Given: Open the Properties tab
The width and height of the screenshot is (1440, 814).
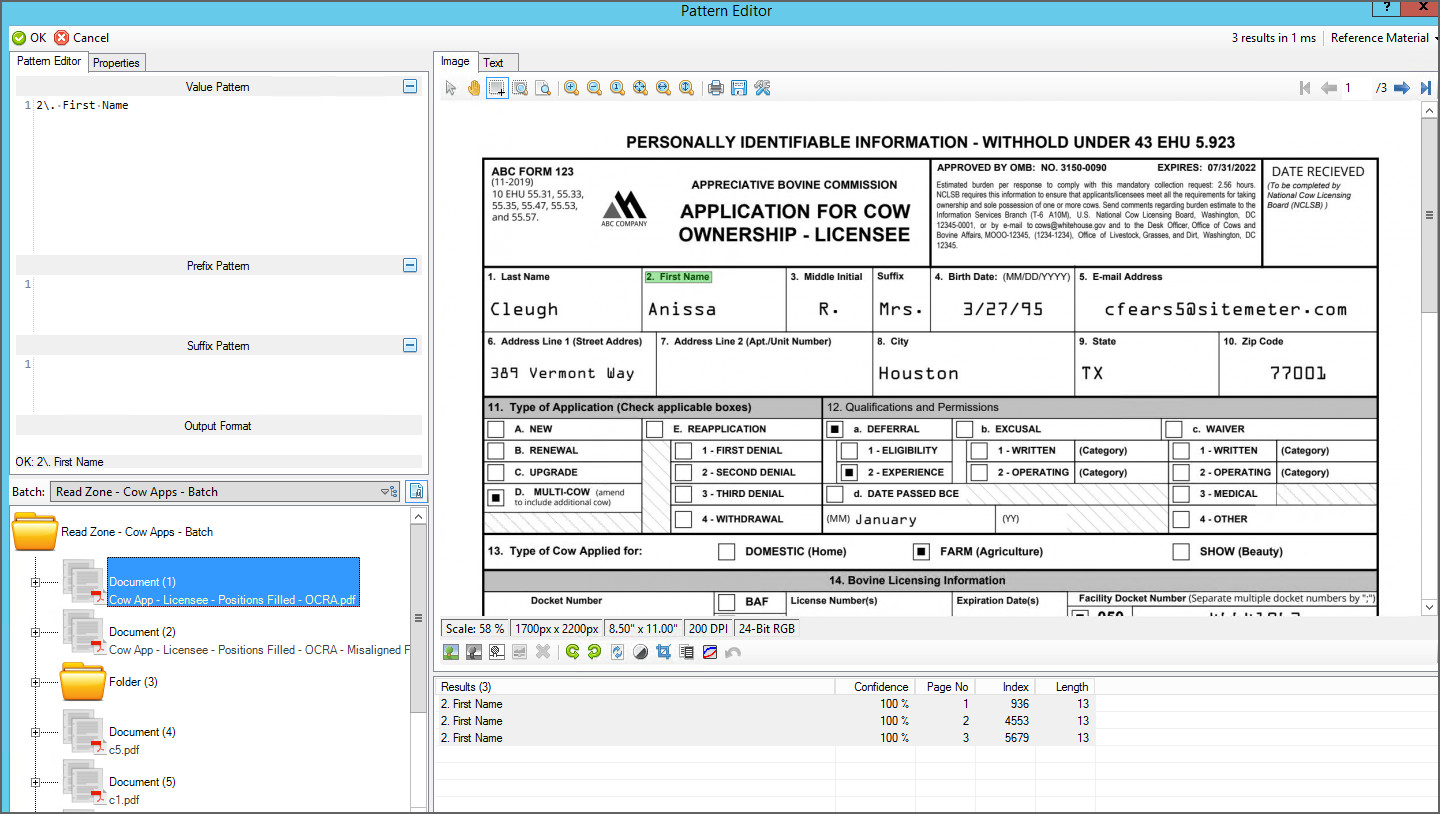Looking at the screenshot, I should click(116, 62).
